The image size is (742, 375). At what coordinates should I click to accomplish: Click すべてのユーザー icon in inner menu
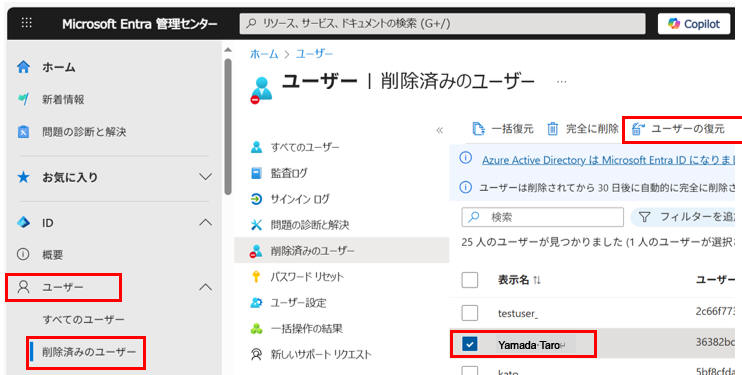point(256,147)
